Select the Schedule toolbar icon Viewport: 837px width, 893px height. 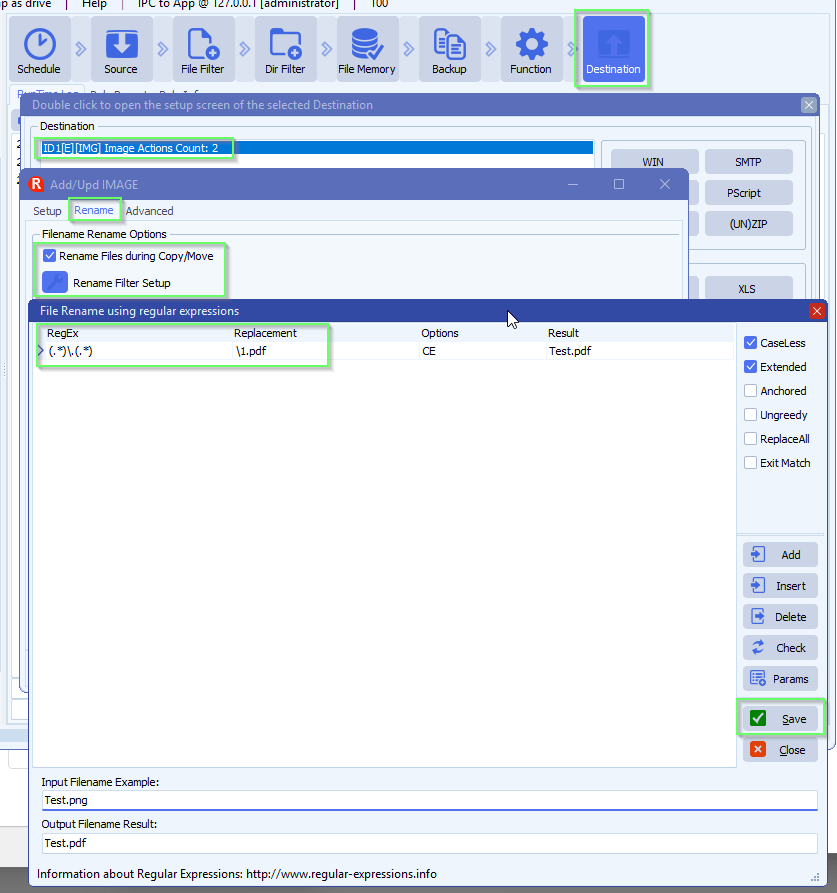[39, 48]
